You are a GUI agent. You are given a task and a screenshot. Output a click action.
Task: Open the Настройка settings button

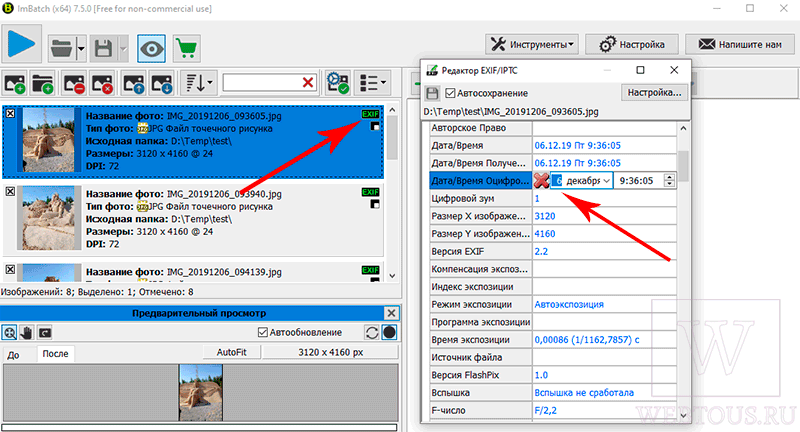(x=632, y=44)
